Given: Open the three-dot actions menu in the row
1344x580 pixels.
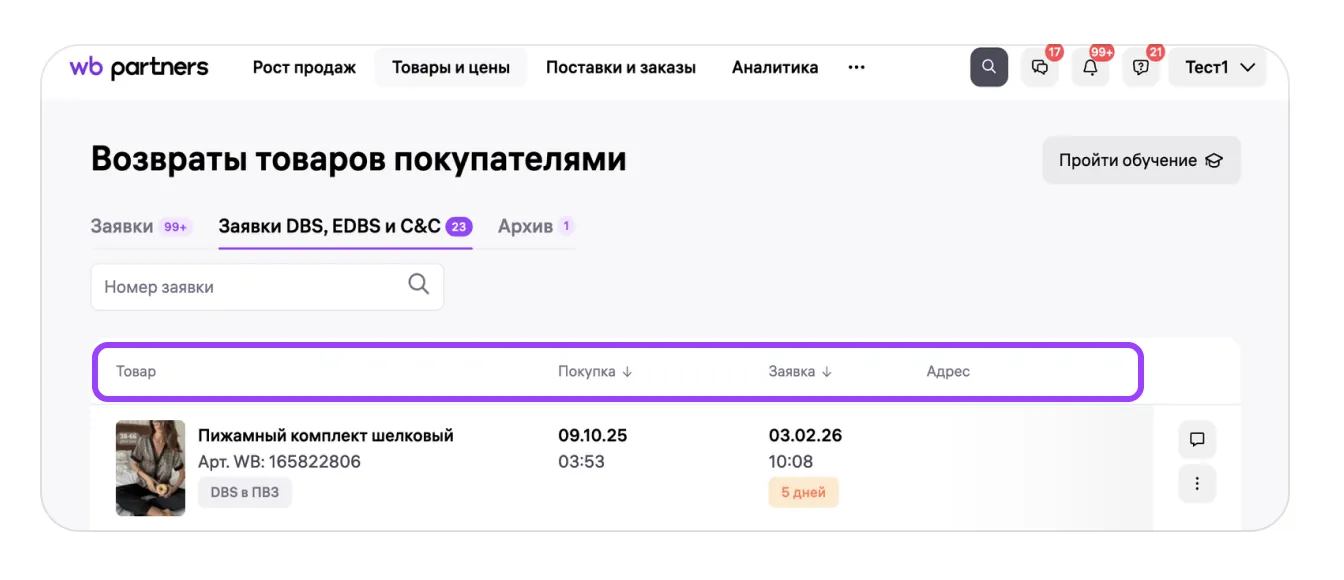Looking at the screenshot, I should [x=1197, y=485].
